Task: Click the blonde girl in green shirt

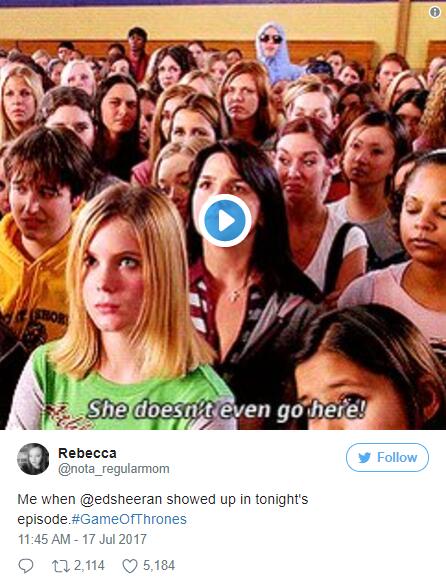Action: (123, 309)
